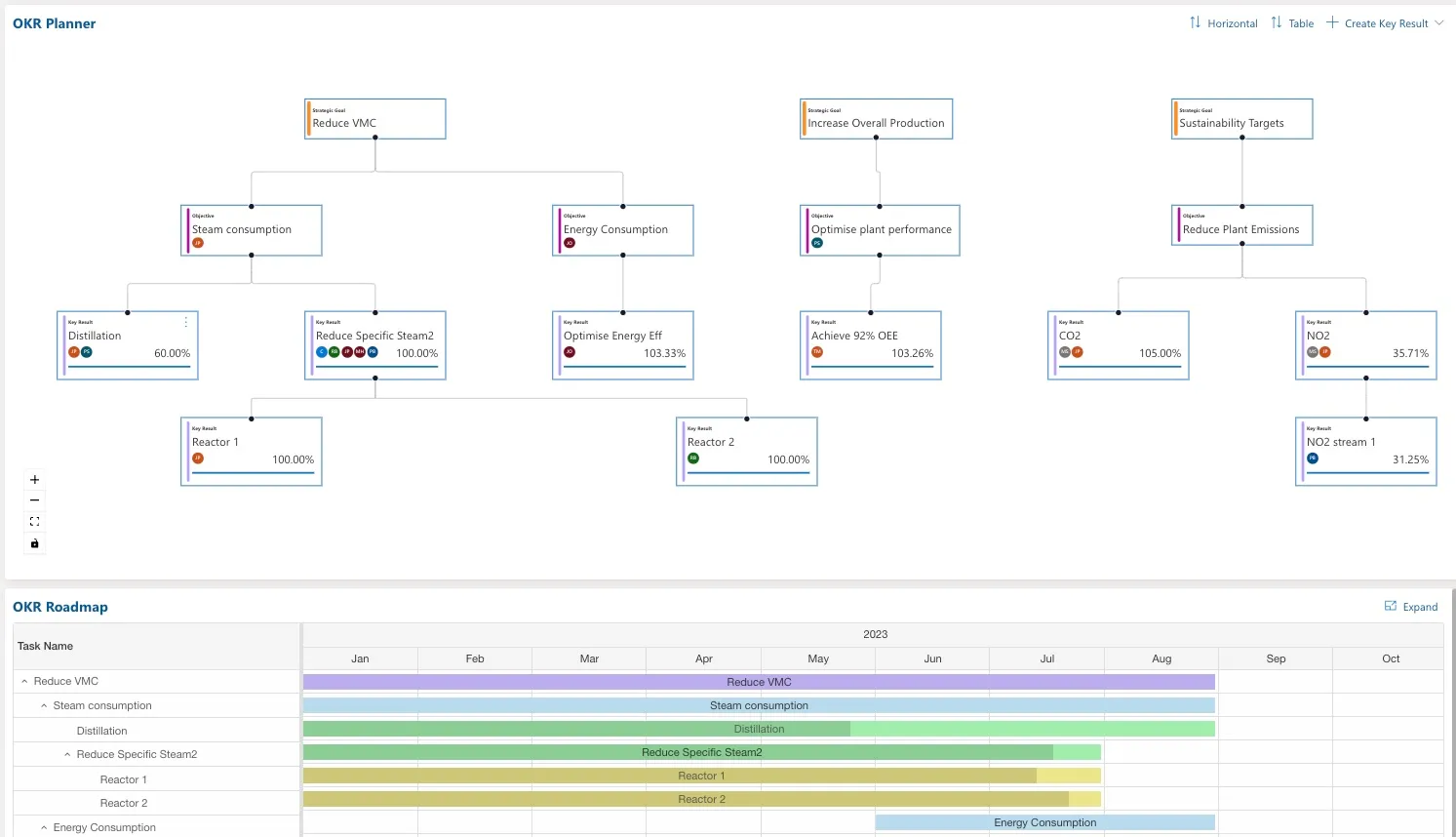Expand the OKR Roadmap panel
Screen dimensions: 1456x837
1411,607
